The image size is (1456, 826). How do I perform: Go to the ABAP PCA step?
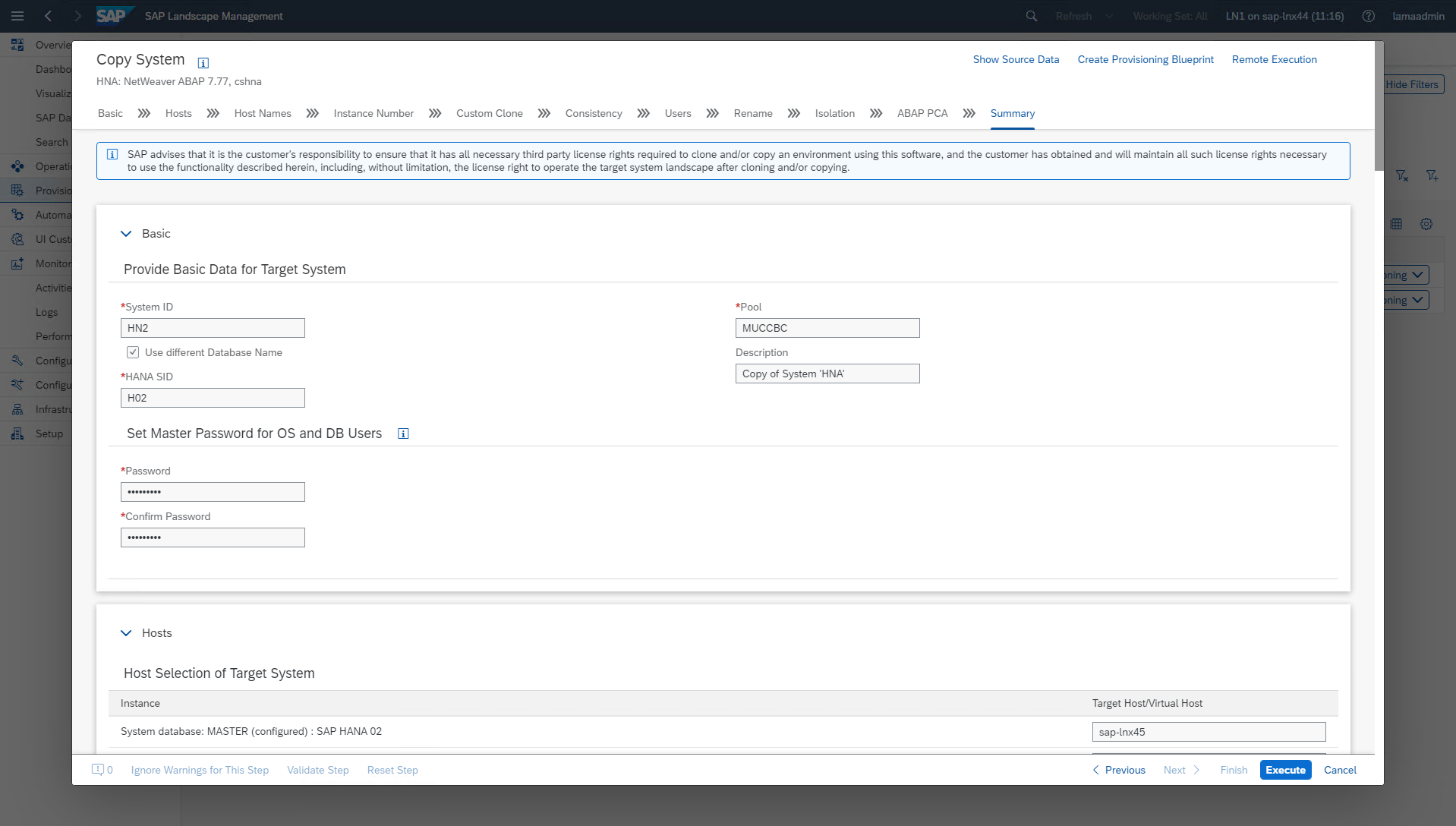click(x=922, y=113)
